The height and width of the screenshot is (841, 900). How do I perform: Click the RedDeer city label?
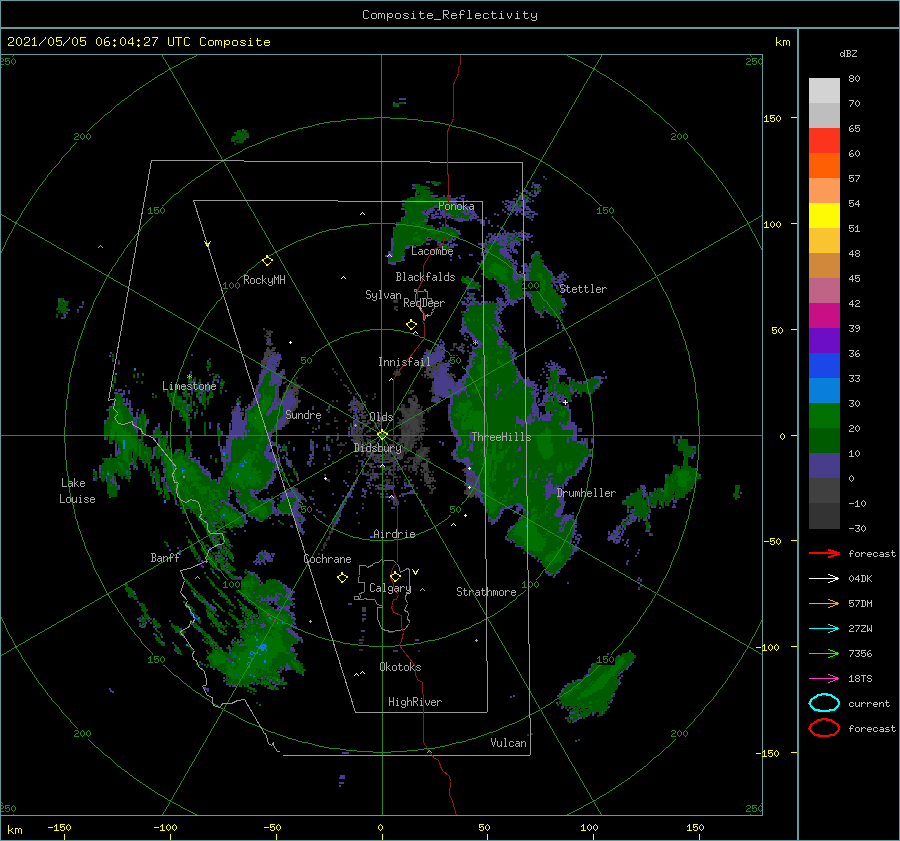pos(424,303)
